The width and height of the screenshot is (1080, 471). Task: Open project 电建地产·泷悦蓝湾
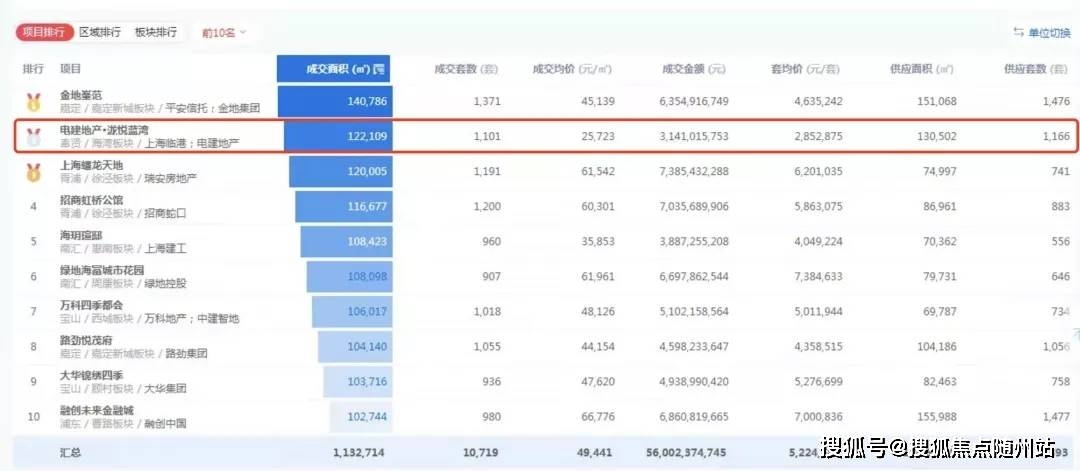point(104,130)
